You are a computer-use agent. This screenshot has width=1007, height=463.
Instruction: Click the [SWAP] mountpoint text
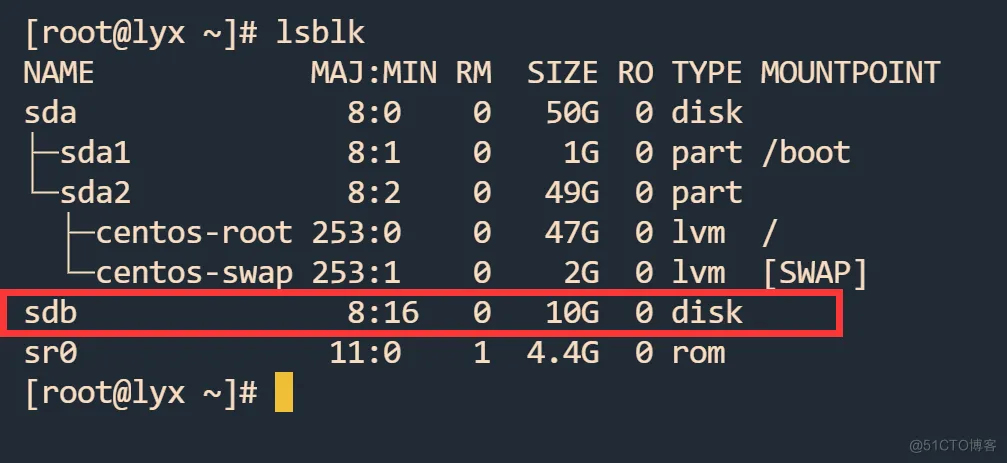tap(814, 273)
